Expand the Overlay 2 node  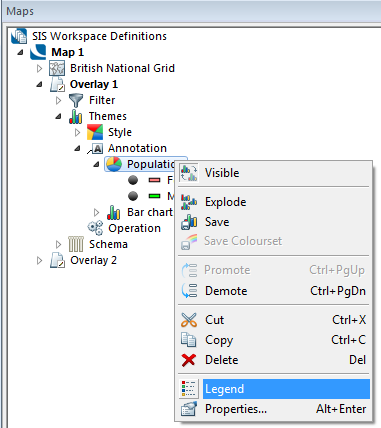point(40,260)
